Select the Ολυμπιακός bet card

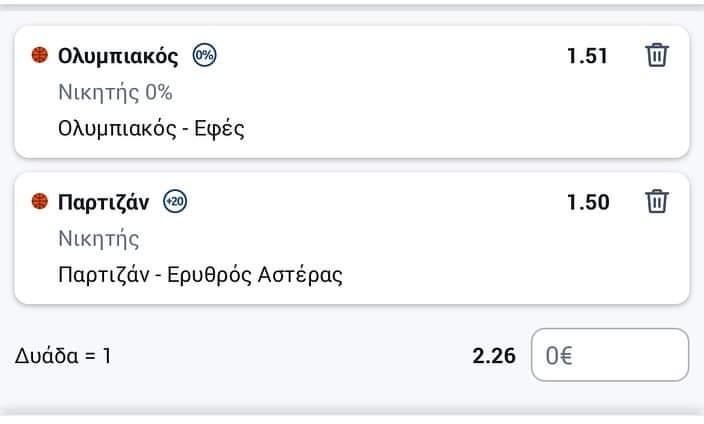pyautogui.click(x=352, y=92)
